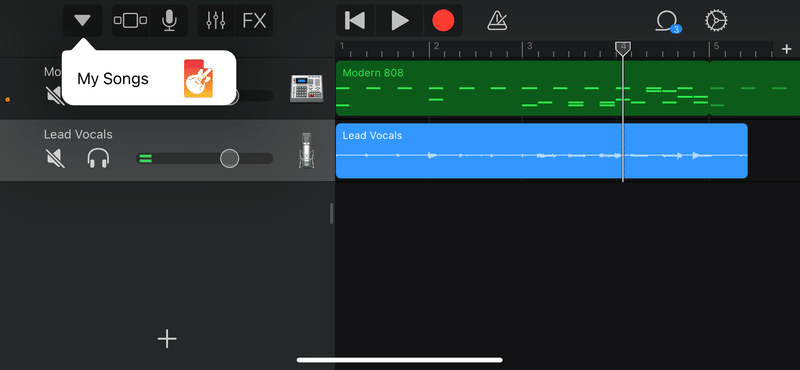Select the Modern 808 drum machine icon
Image resolution: width=800 pixels, height=370 pixels.
click(306, 88)
